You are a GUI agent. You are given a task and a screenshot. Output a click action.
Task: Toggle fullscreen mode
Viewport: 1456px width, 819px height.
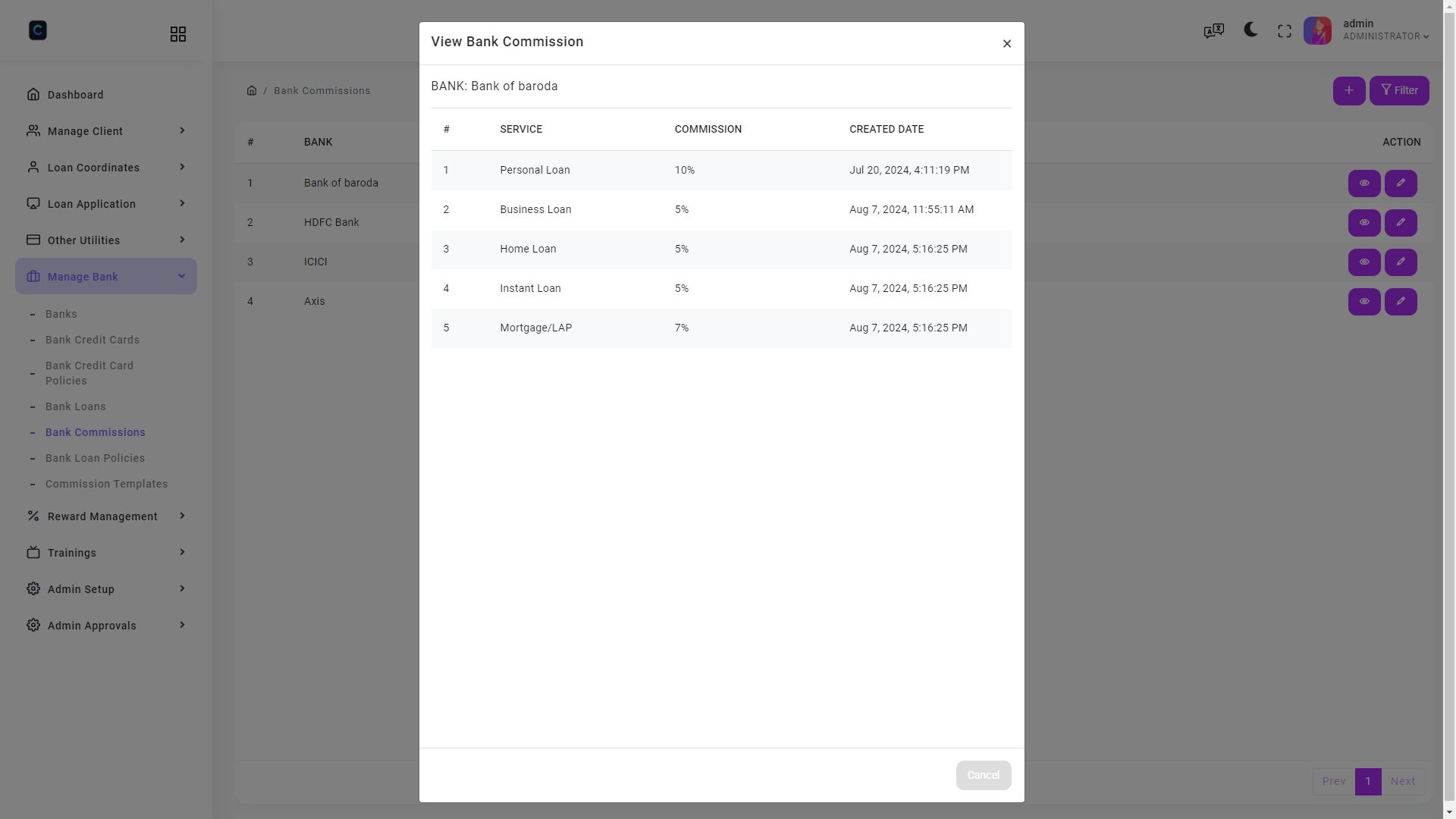[x=1285, y=30]
